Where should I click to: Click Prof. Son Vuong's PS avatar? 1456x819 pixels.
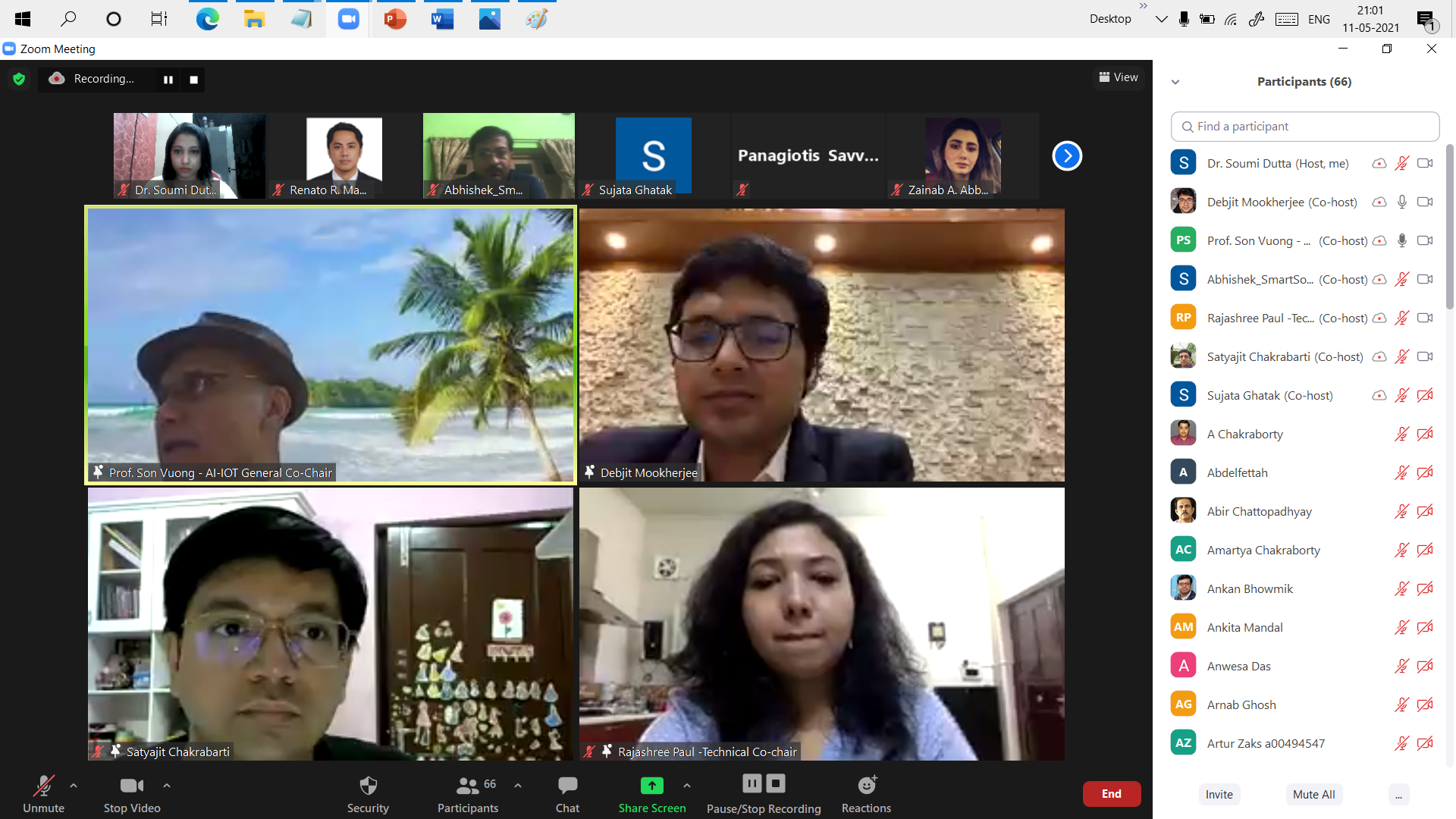(x=1183, y=240)
